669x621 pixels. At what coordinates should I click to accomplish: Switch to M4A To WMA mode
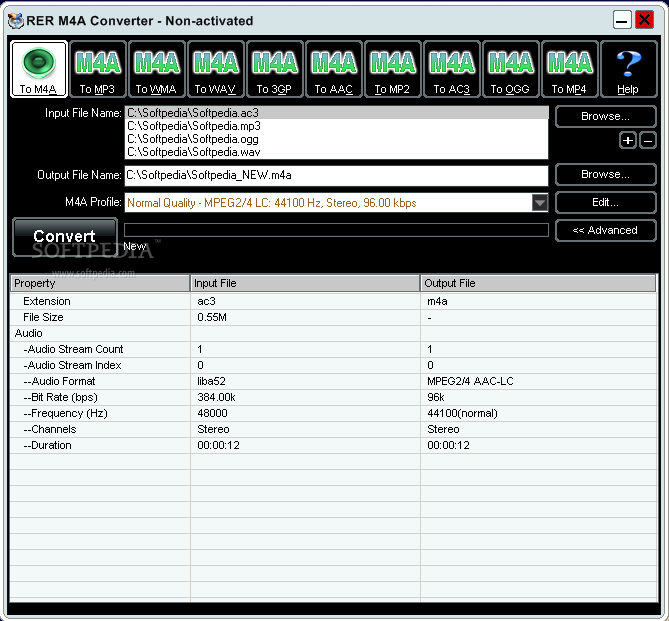click(157, 69)
